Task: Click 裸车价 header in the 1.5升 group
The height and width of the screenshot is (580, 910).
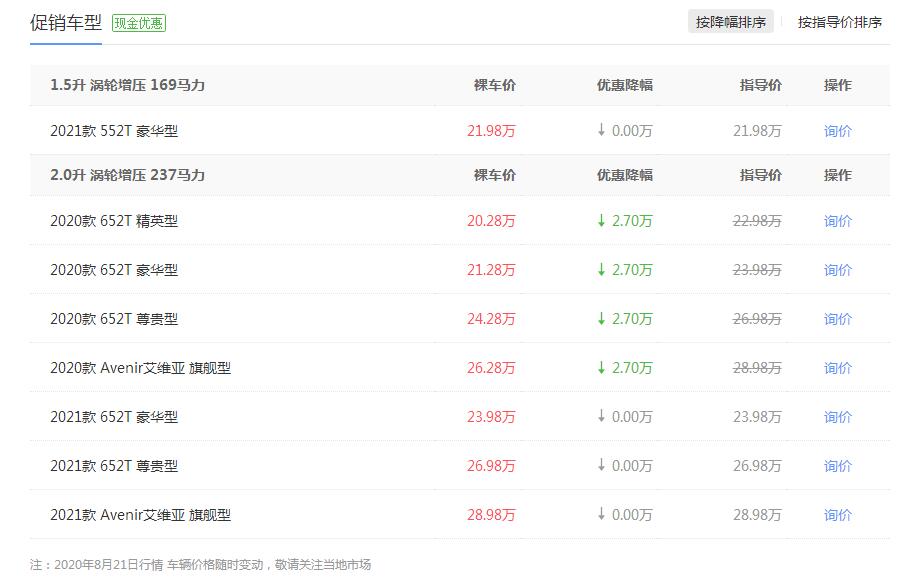Action: [x=494, y=85]
